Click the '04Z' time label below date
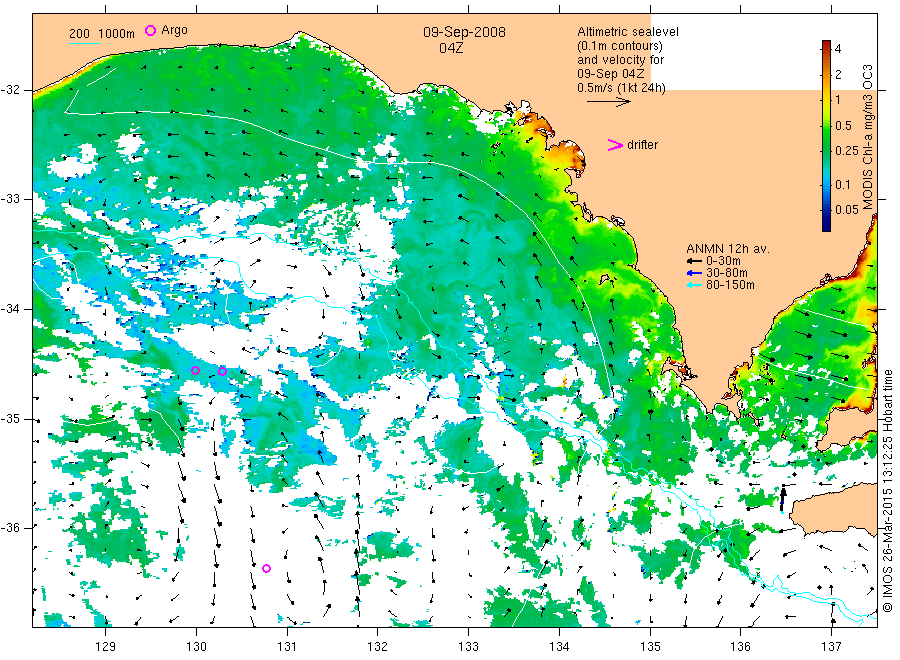 coord(451,48)
